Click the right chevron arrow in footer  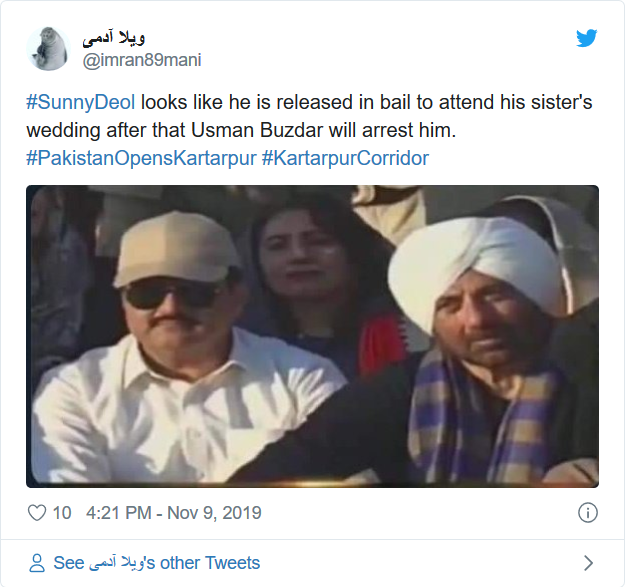point(588,563)
